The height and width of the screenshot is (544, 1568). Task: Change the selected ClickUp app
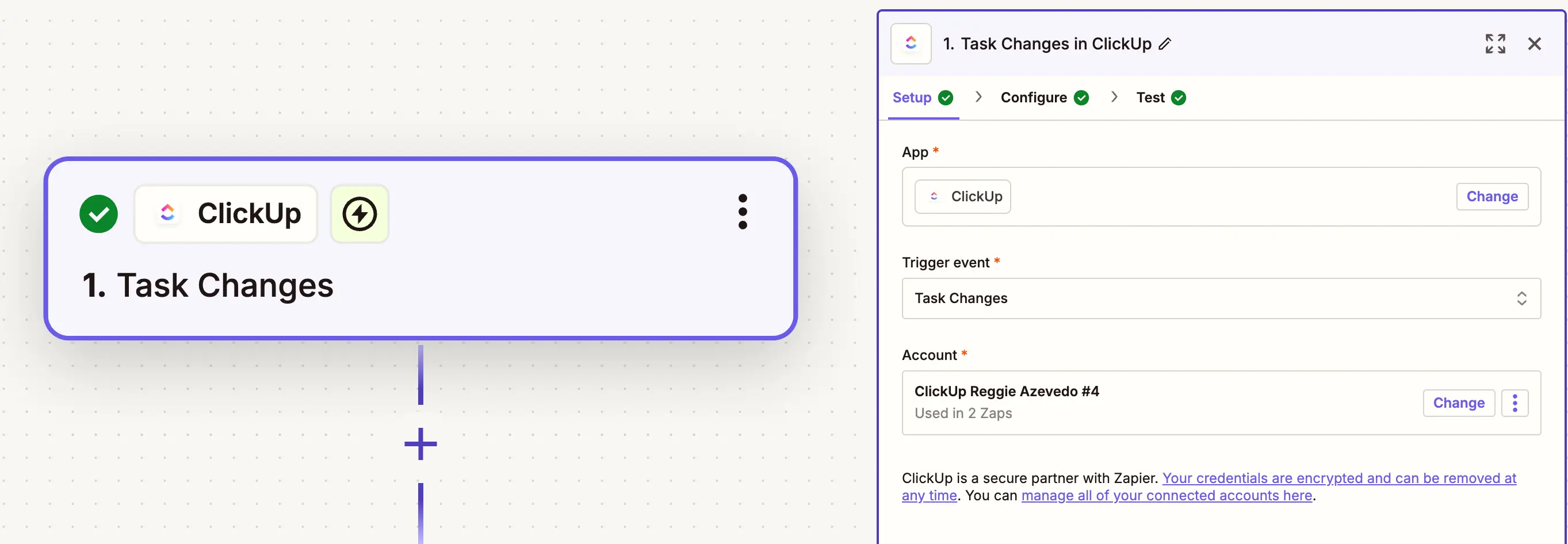1492,197
